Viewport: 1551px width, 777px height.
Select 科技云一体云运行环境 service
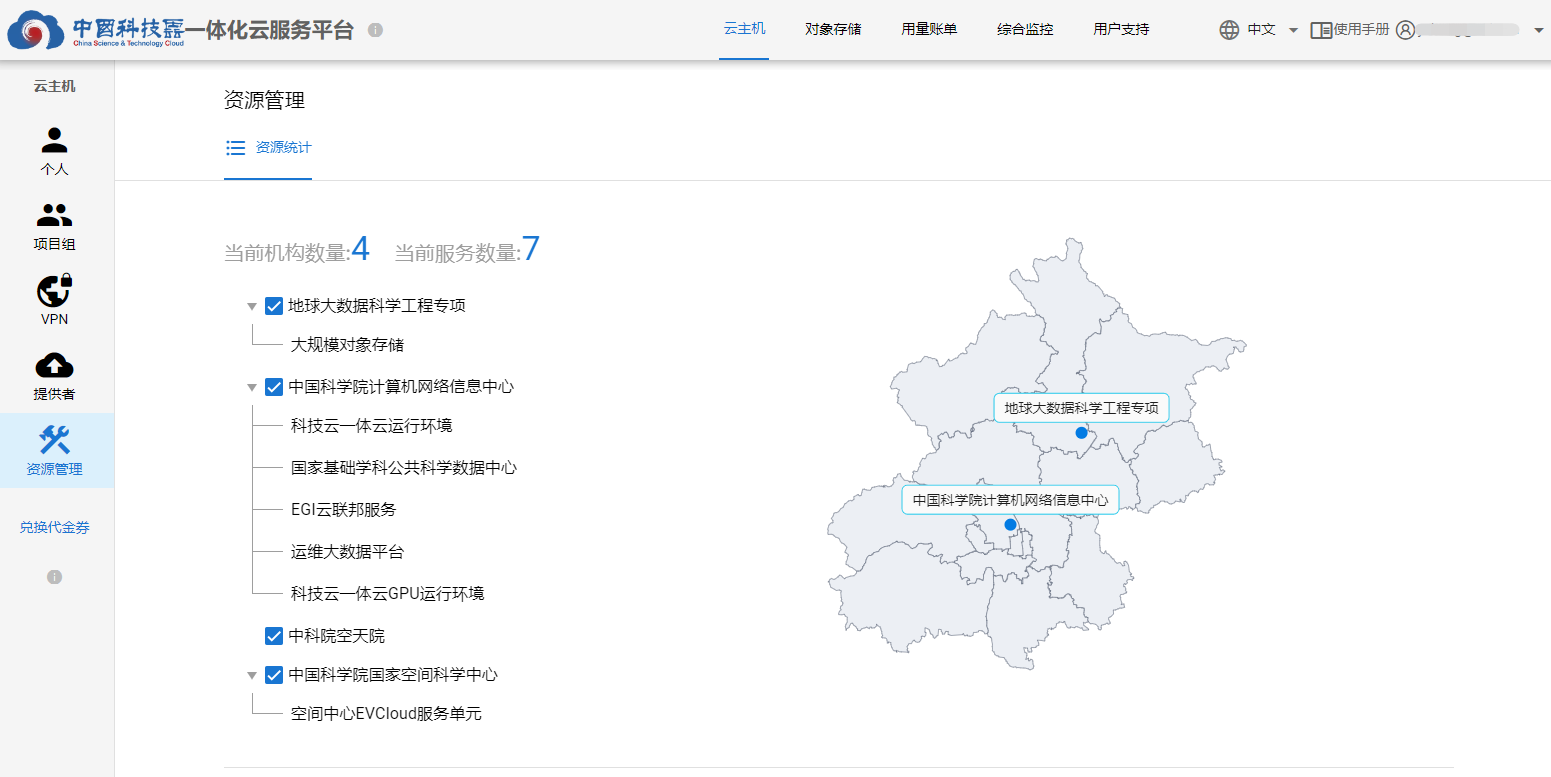tap(371, 426)
